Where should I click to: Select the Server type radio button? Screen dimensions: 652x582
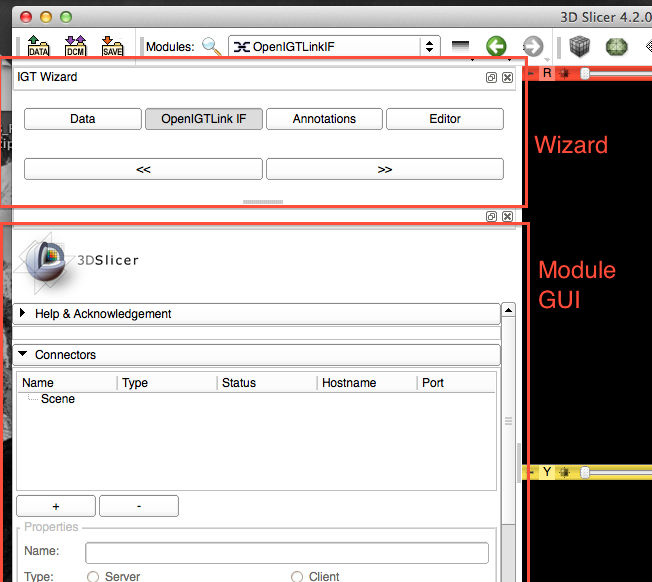pyautogui.click(x=93, y=577)
